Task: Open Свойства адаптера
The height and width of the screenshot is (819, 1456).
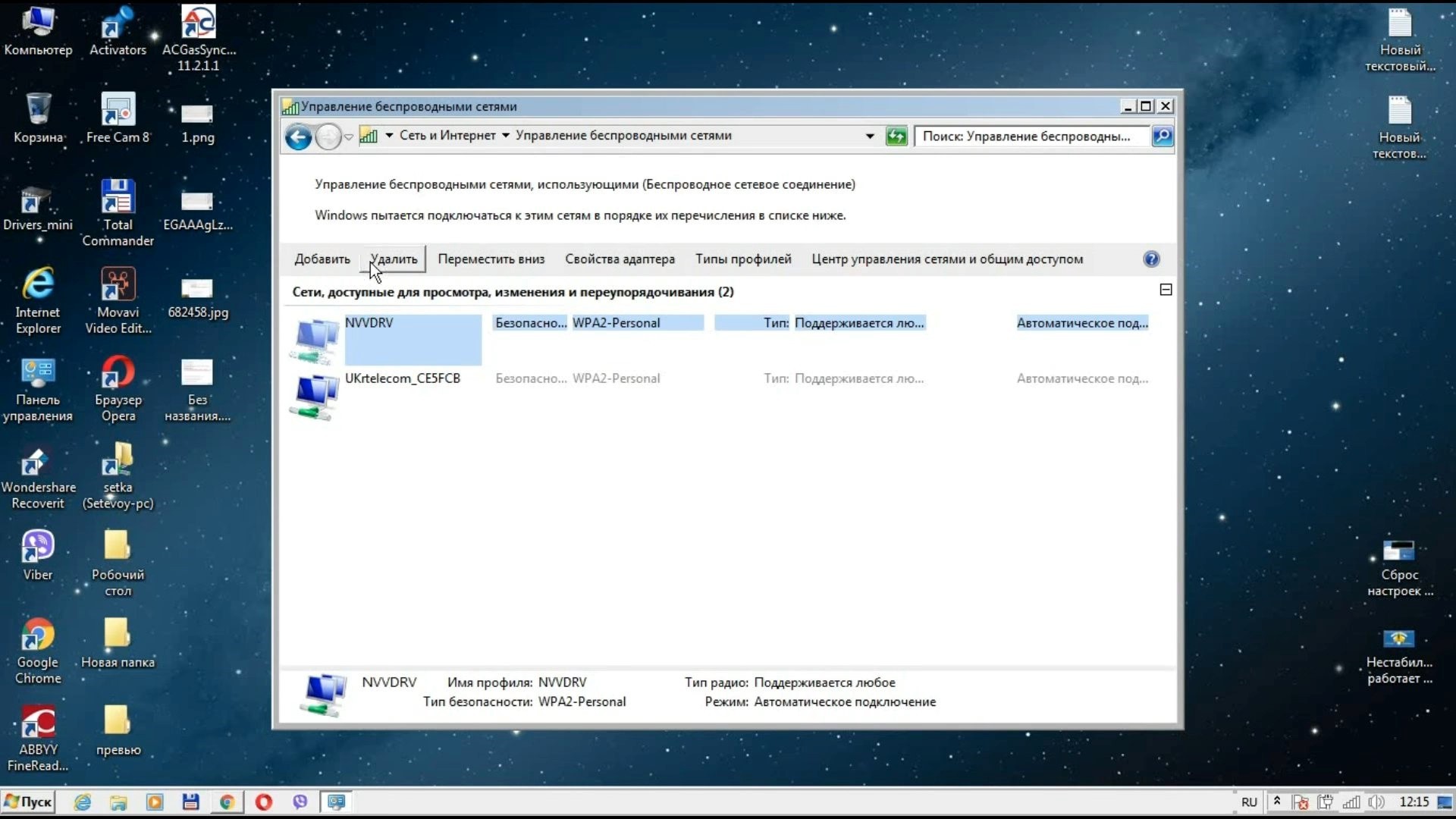Action: coord(620,259)
